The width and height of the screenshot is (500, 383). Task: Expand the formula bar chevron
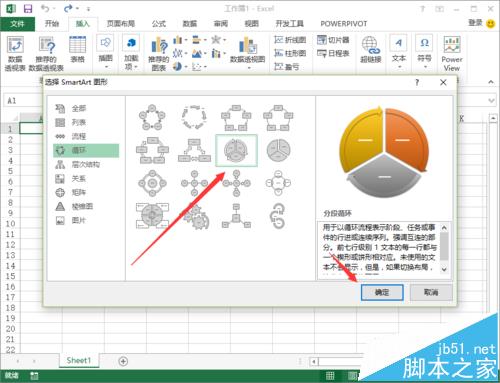point(491,100)
